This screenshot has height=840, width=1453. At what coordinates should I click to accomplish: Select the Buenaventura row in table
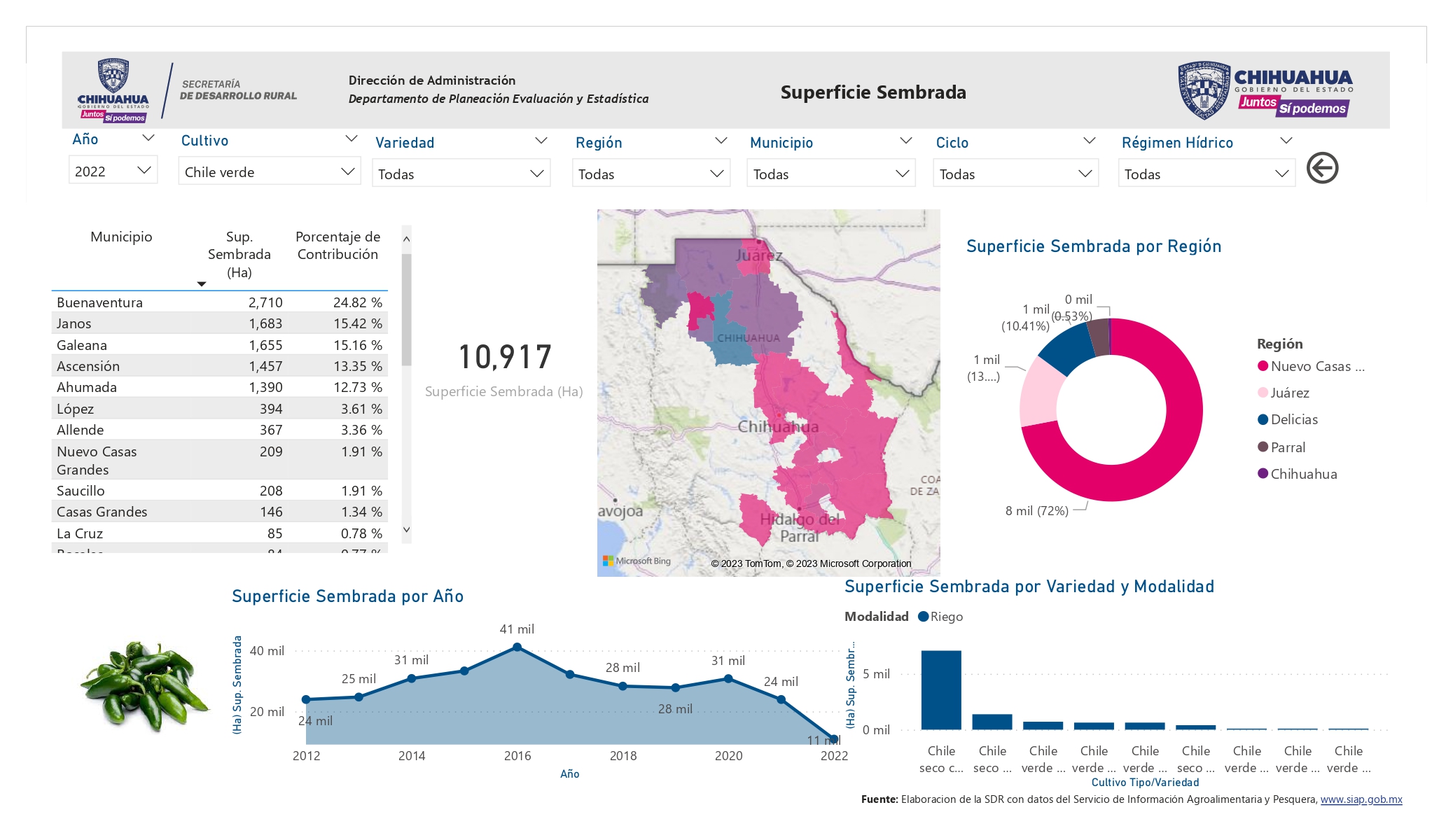coord(219,302)
